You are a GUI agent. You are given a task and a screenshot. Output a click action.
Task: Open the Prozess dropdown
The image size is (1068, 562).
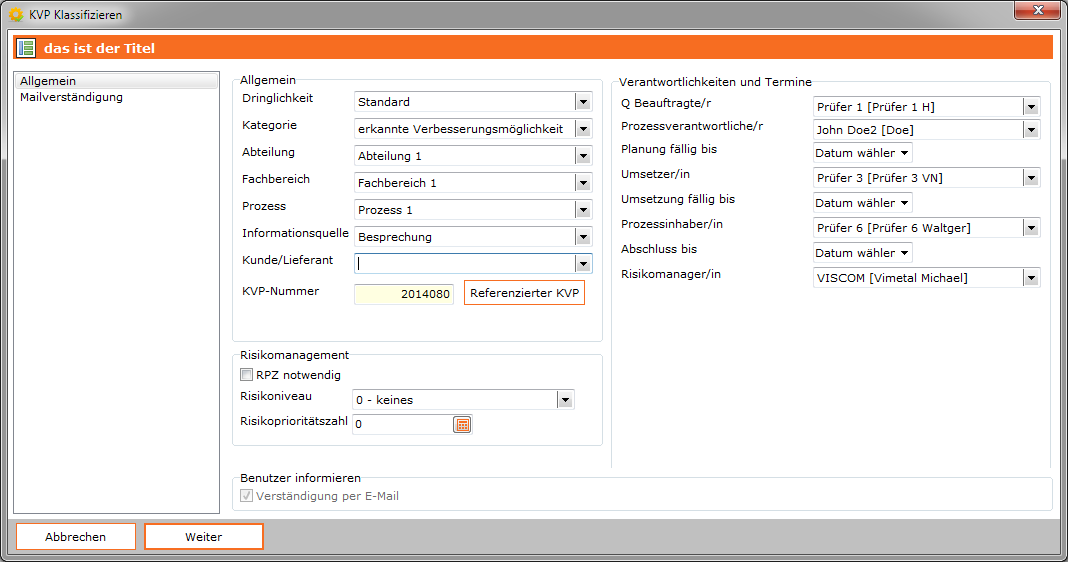pyautogui.click(x=583, y=210)
